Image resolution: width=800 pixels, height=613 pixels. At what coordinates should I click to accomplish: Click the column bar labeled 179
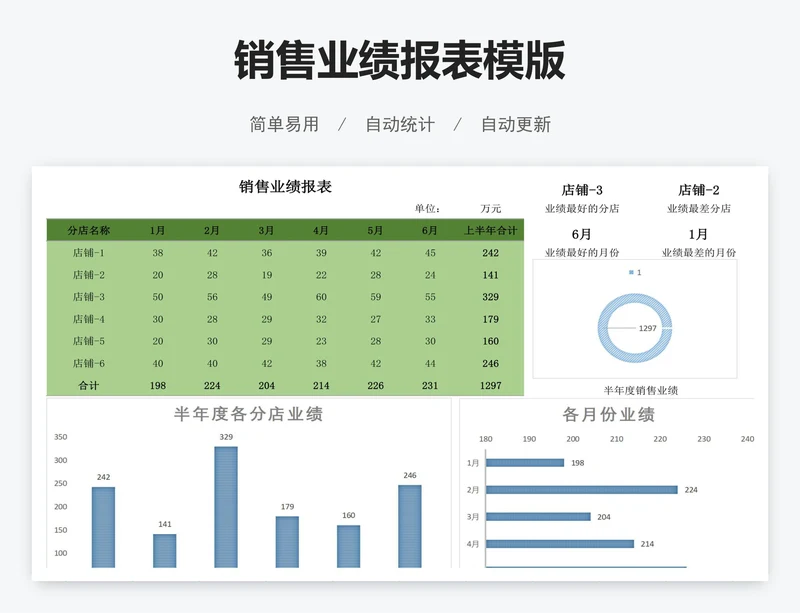click(x=287, y=542)
